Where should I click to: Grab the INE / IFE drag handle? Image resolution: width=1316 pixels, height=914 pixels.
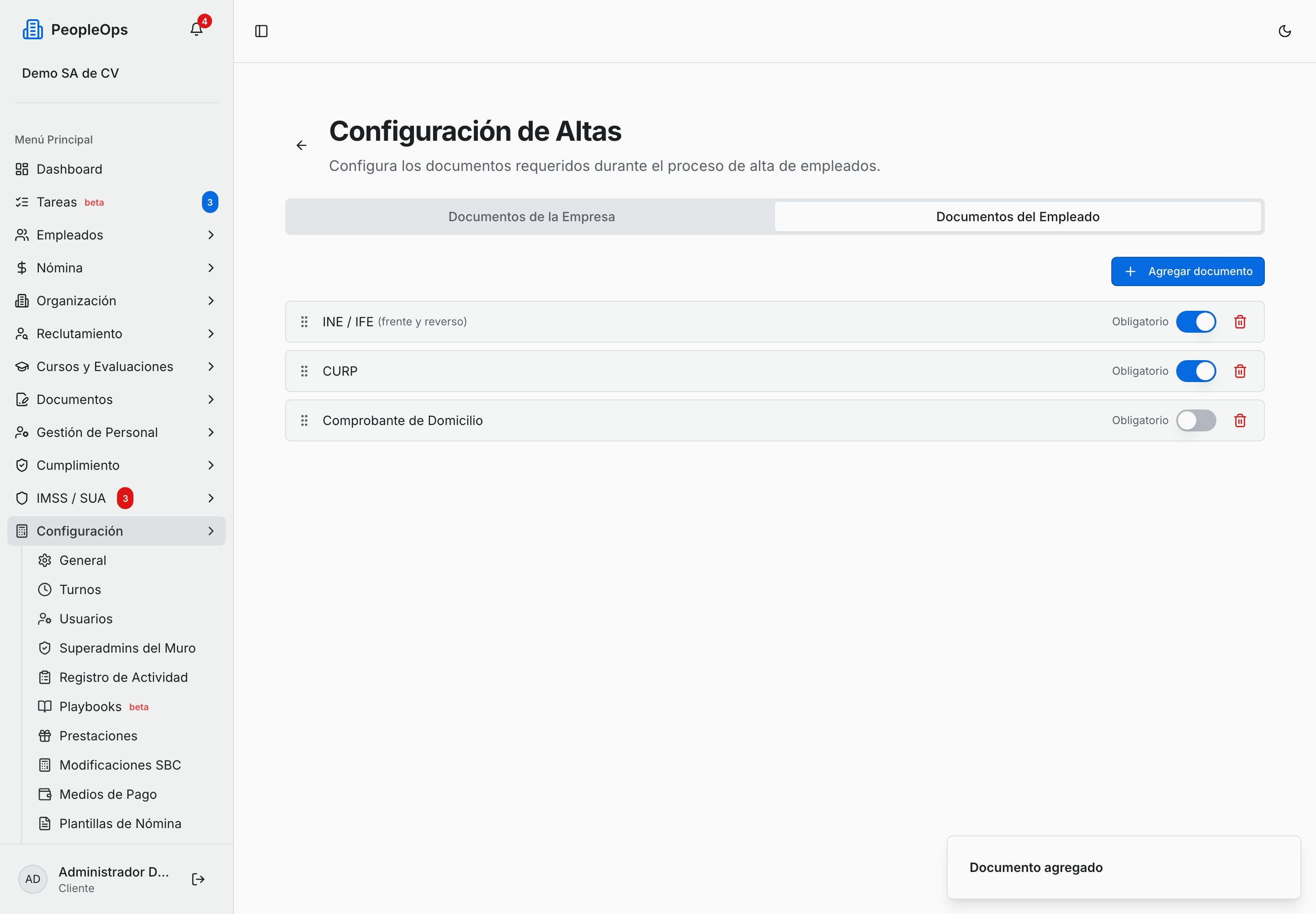pos(304,322)
